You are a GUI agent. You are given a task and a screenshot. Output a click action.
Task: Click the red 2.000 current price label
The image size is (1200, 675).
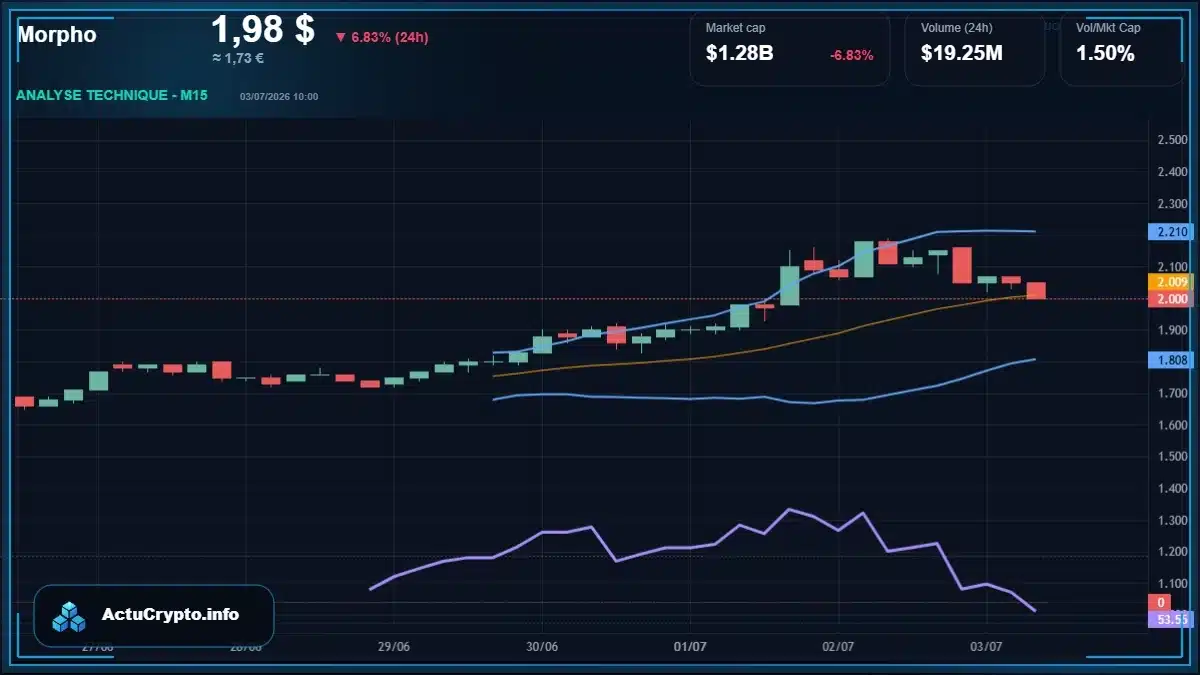click(1172, 299)
